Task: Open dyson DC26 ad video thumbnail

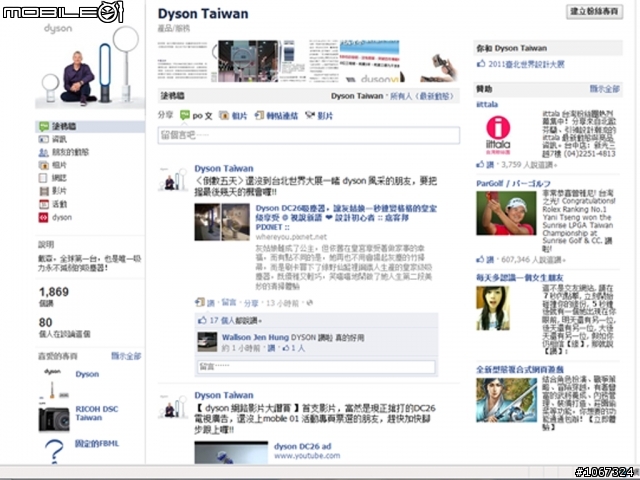Action: coord(231,452)
